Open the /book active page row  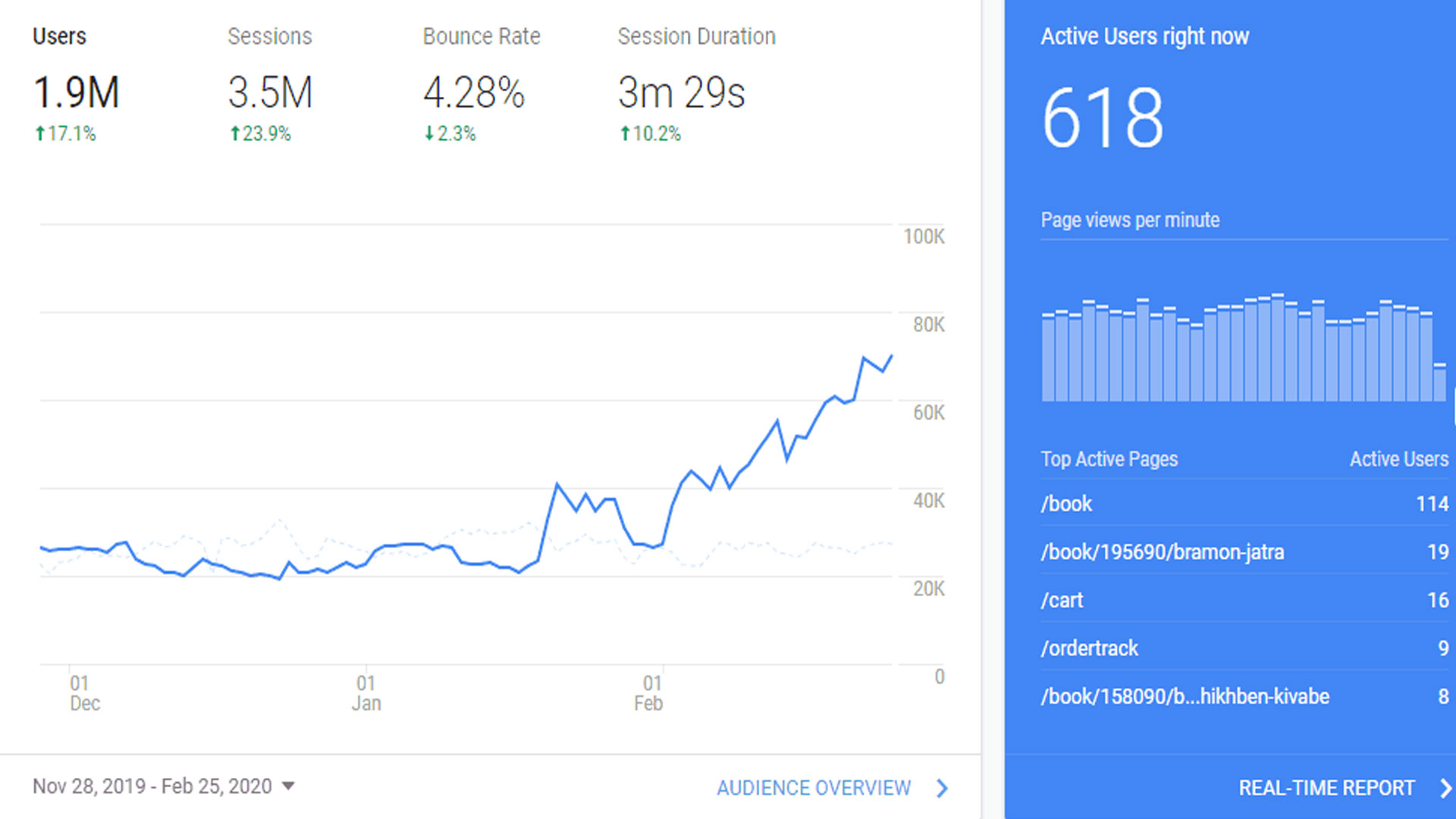click(x=1066, y=504)
